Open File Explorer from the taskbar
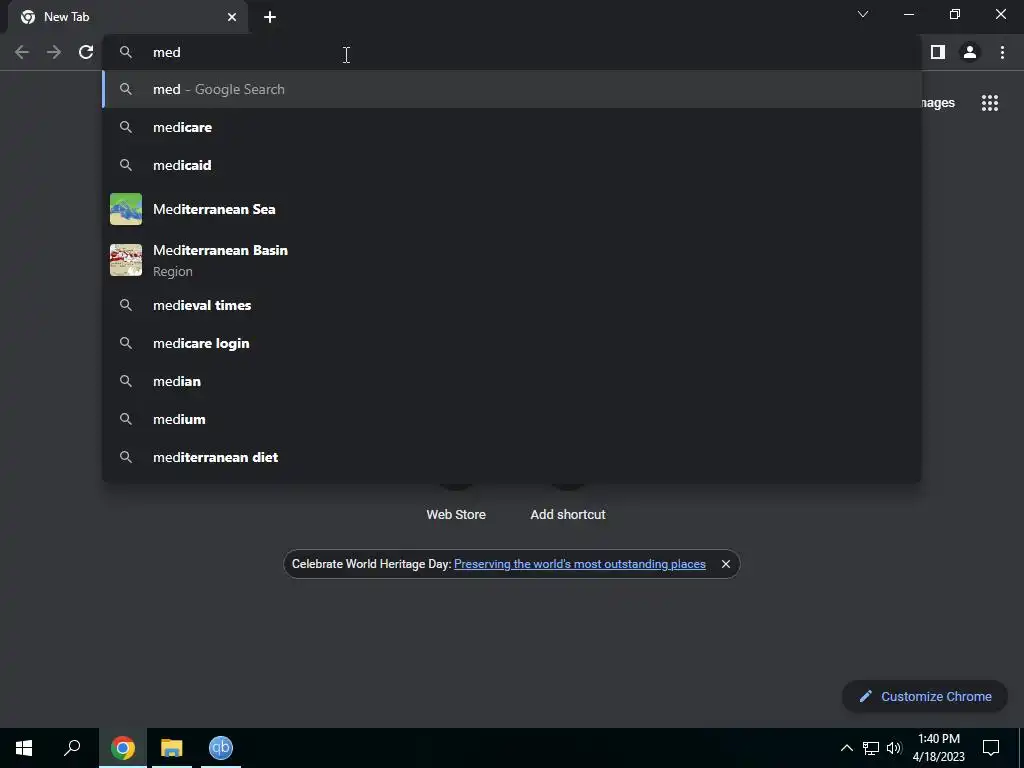 tap(172, 748)
